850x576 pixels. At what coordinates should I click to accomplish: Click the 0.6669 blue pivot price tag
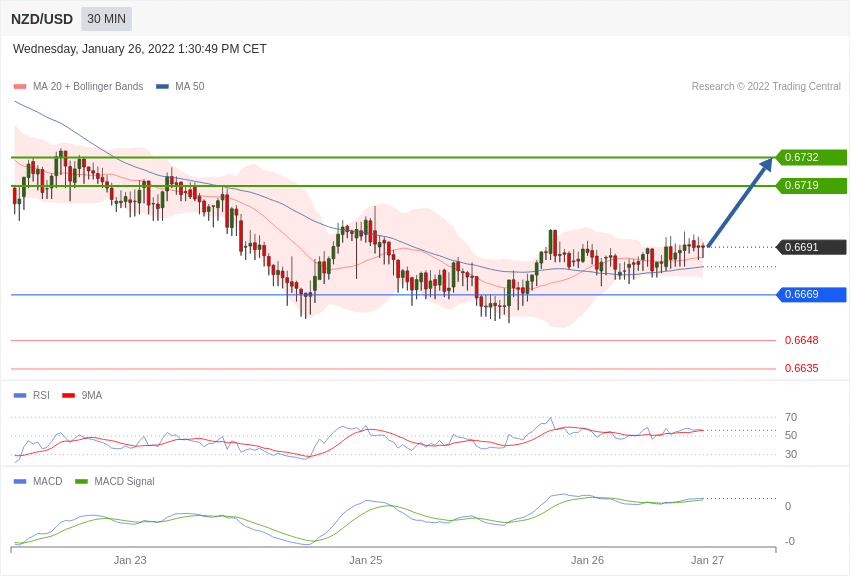tap(812, 295)
